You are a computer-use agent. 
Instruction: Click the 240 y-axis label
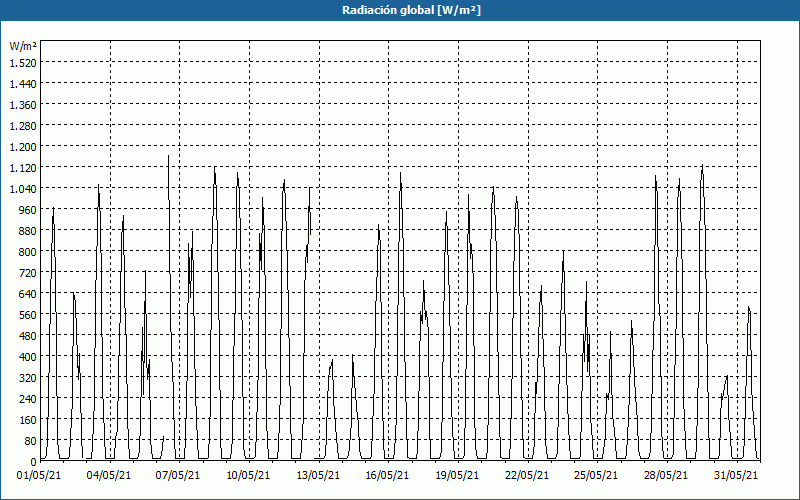tap(28, 398)
